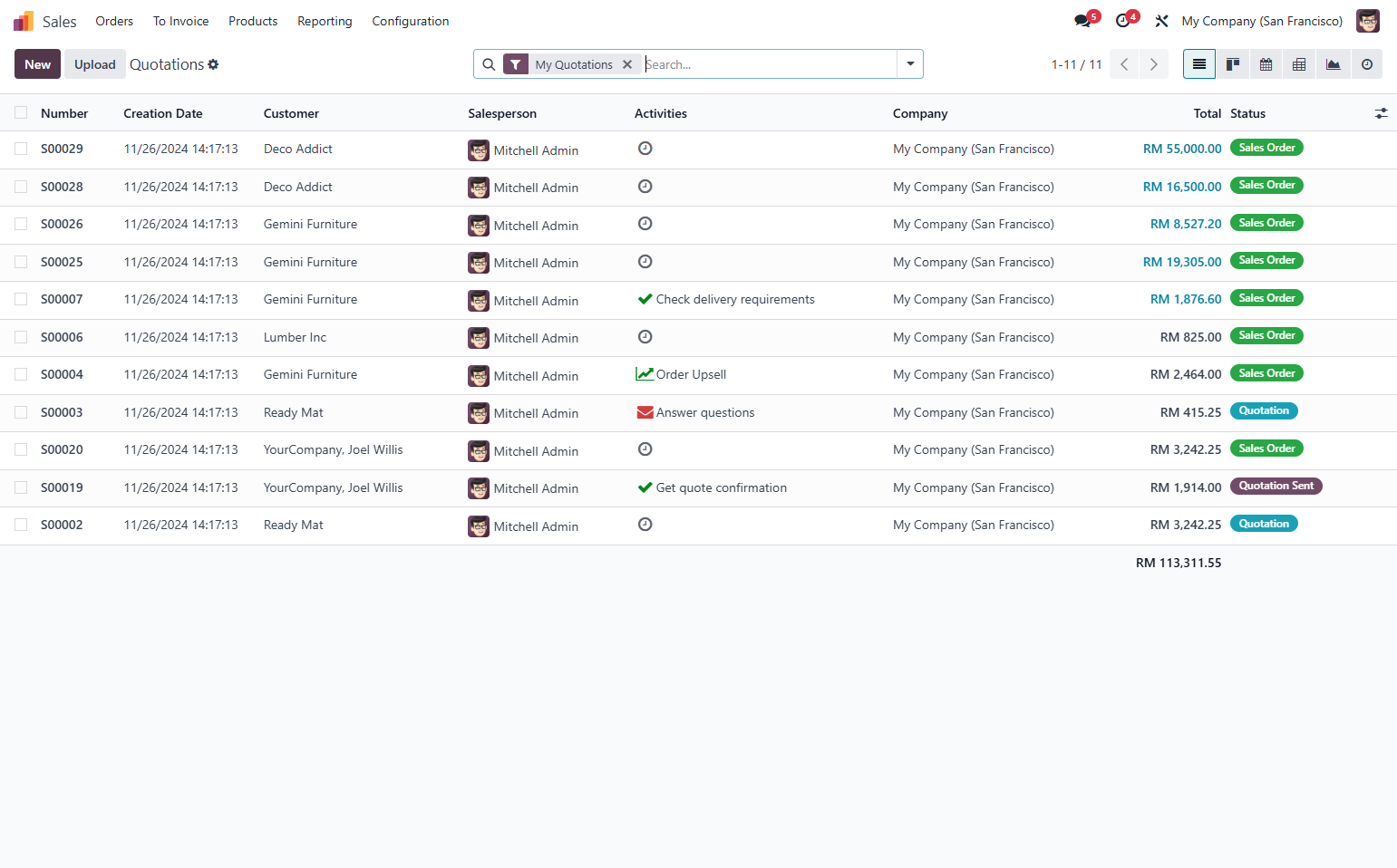Viewport: 1397px width, 868px height.
Task: Open the Sales app home icon
Action: point(24,21)
